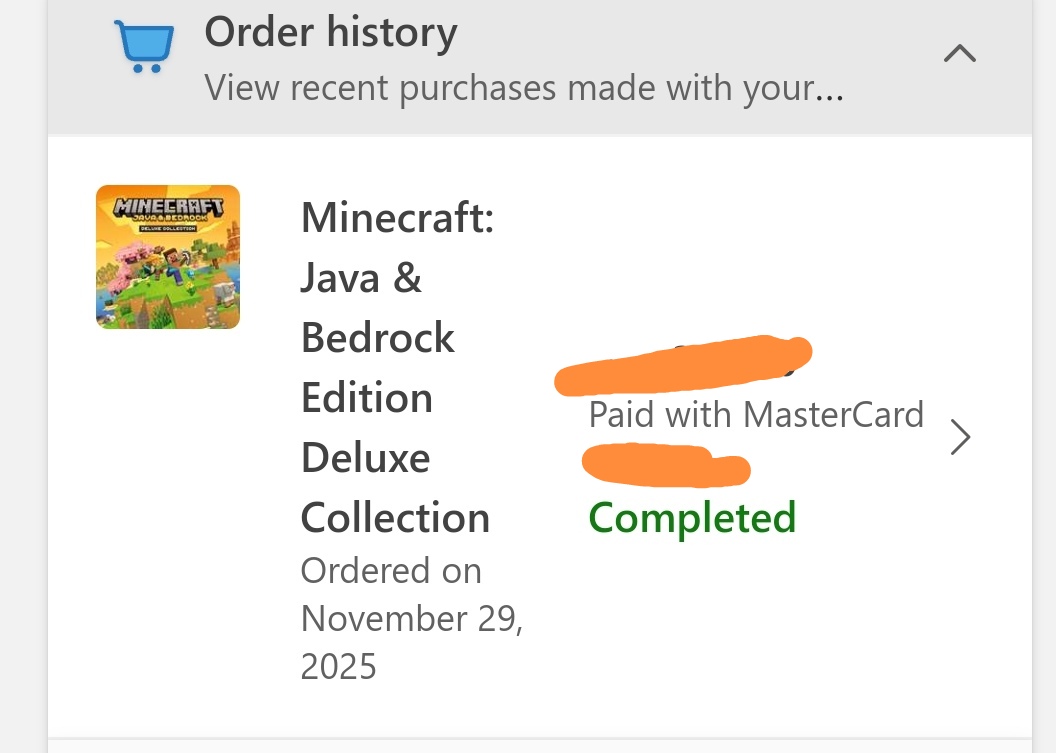
Task: Click the '2025' year text
Action: (339, 665)
